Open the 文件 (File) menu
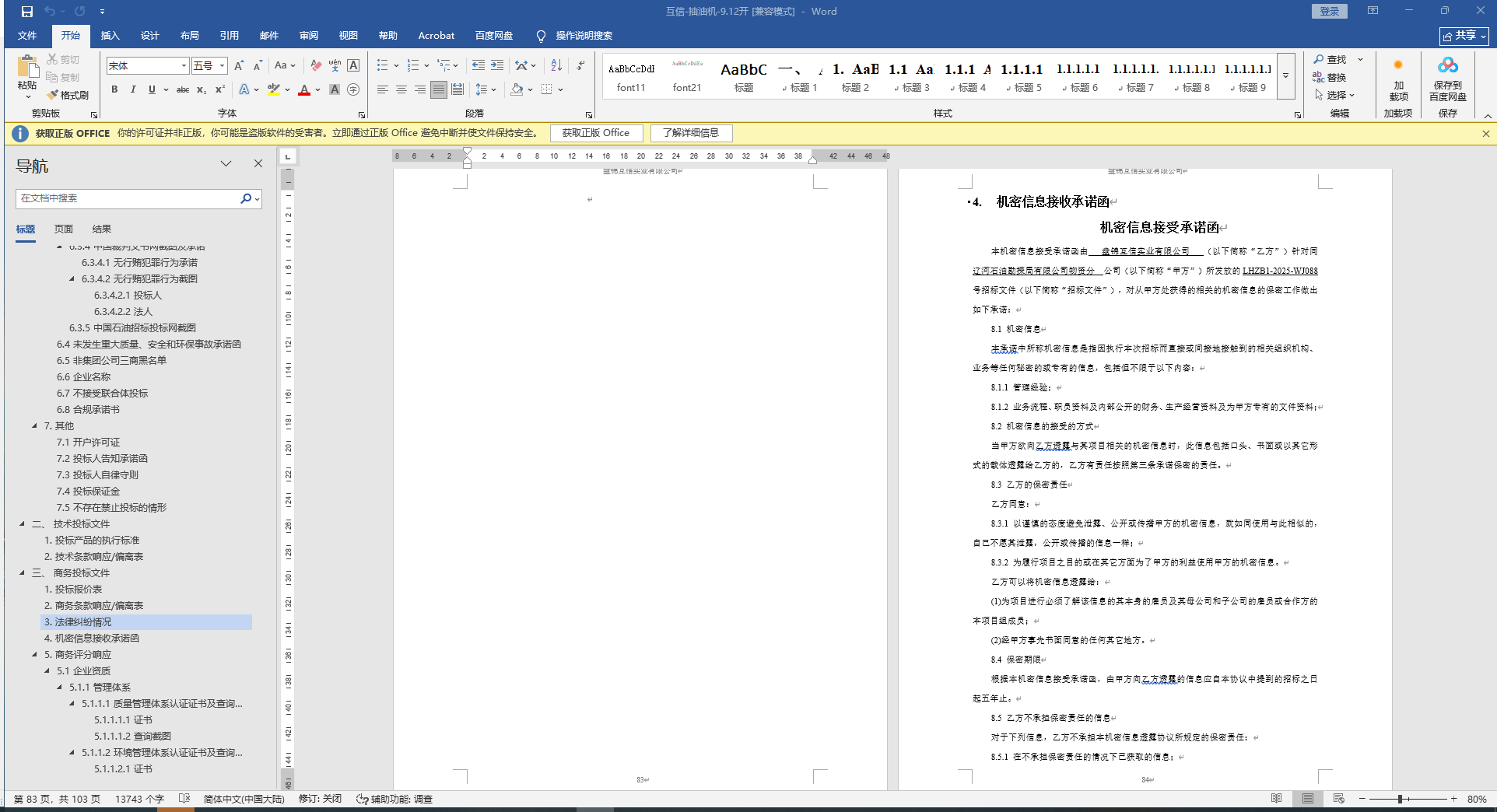 27,36
